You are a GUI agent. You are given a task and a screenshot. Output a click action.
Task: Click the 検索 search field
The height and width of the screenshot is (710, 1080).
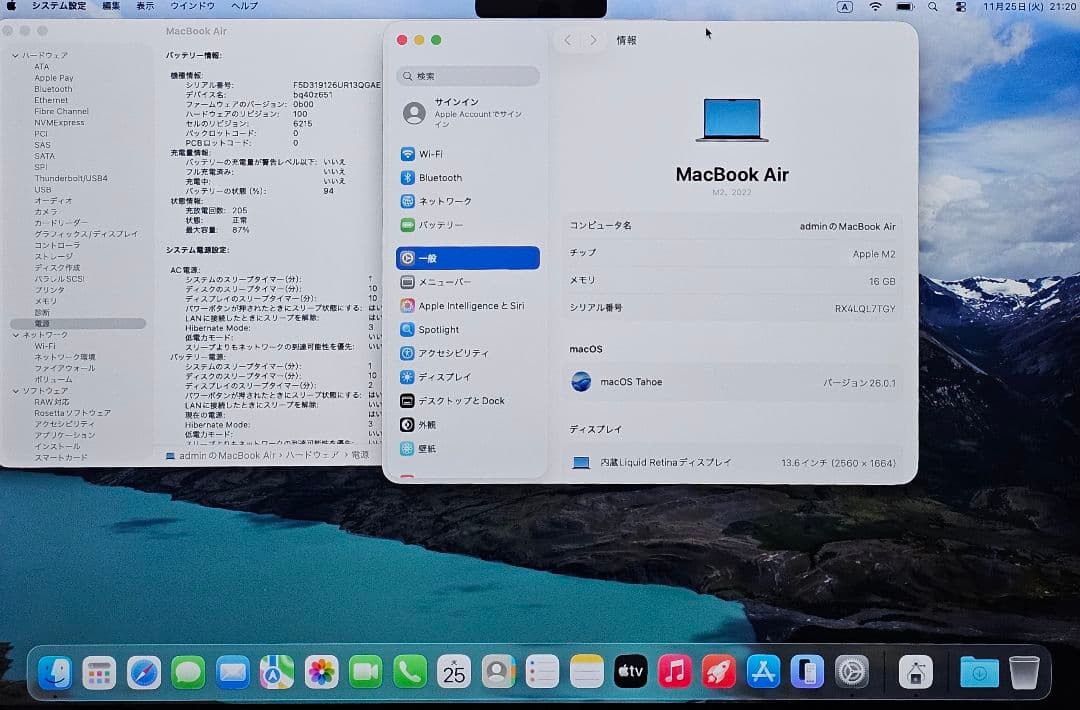(467, 76)
